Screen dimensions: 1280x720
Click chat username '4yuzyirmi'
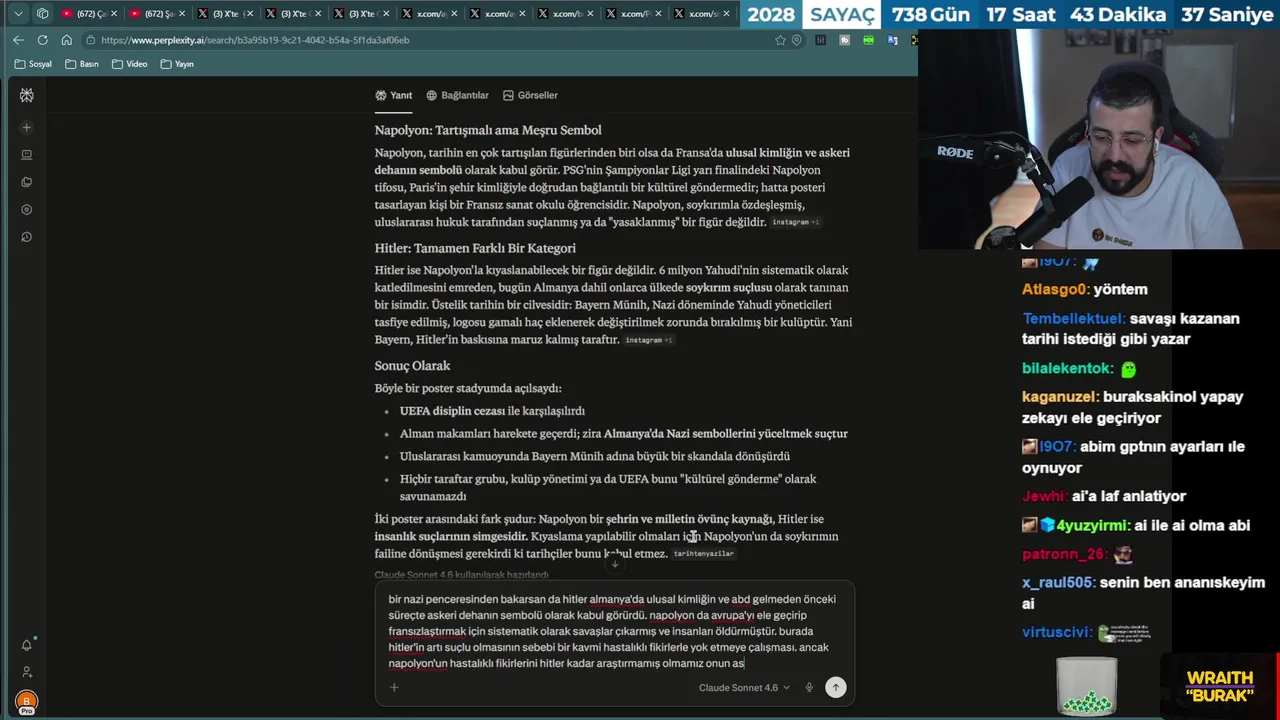point(1093,525)
